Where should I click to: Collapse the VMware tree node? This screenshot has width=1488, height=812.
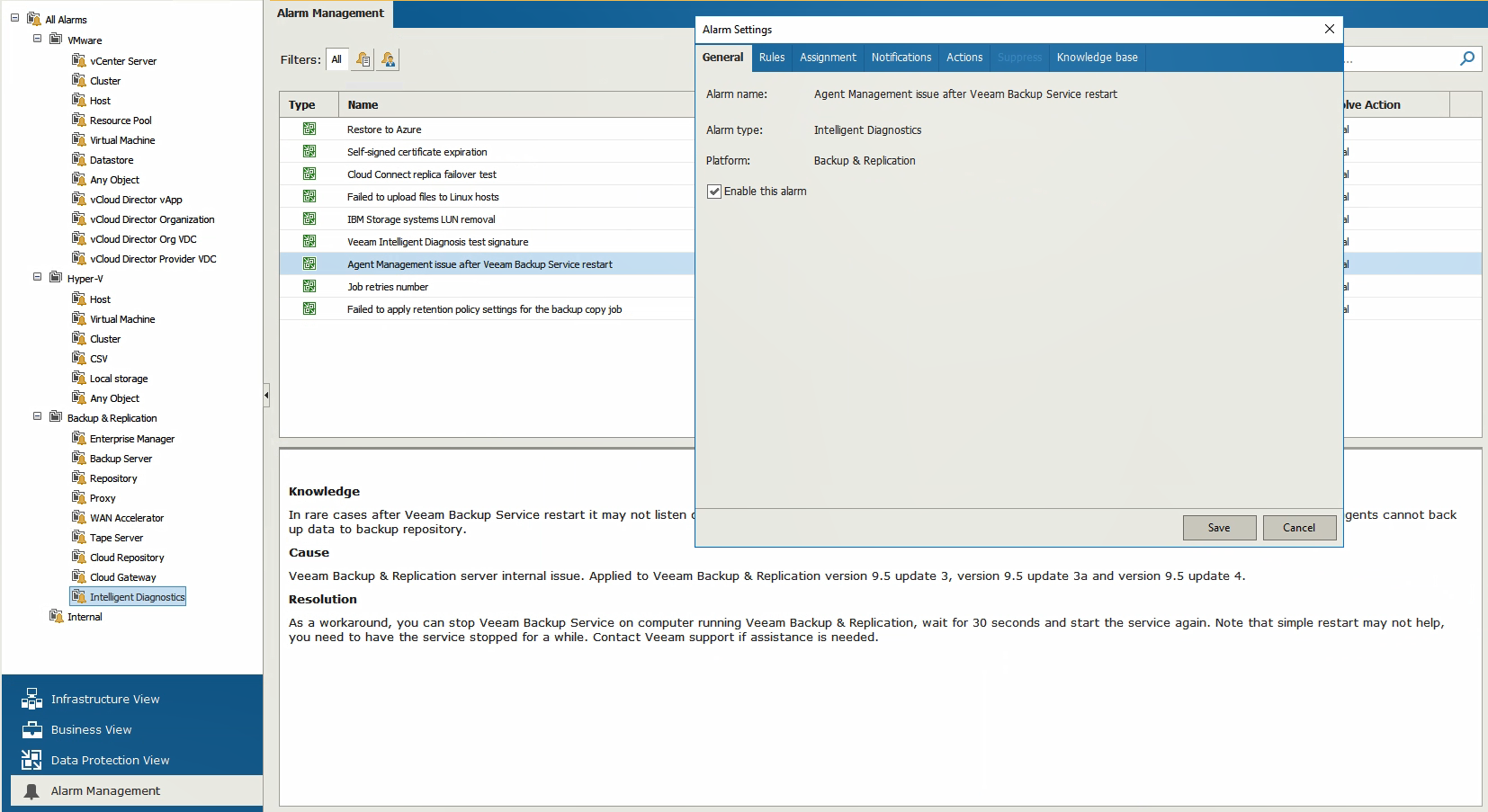38,39
